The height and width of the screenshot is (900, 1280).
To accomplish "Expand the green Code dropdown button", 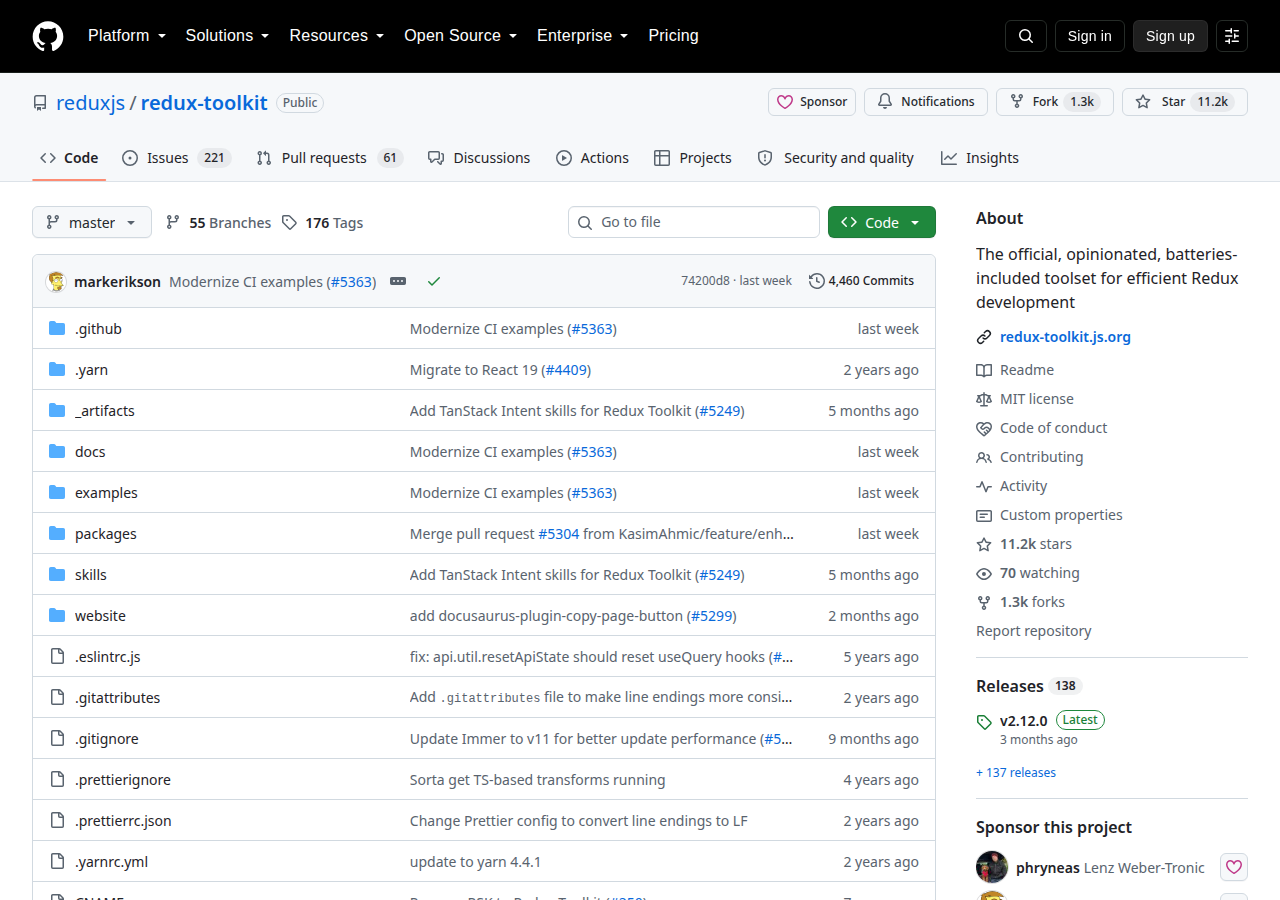I will point(882,222).
